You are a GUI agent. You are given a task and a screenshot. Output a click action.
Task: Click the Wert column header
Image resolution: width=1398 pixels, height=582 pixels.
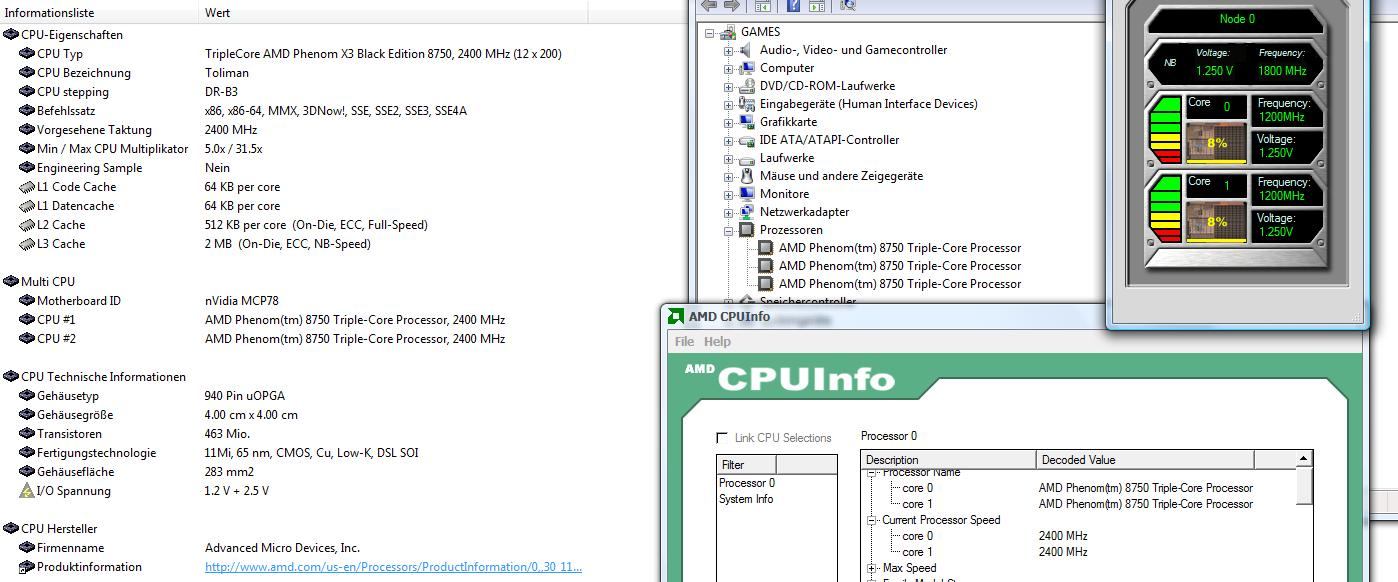point(394,13)
